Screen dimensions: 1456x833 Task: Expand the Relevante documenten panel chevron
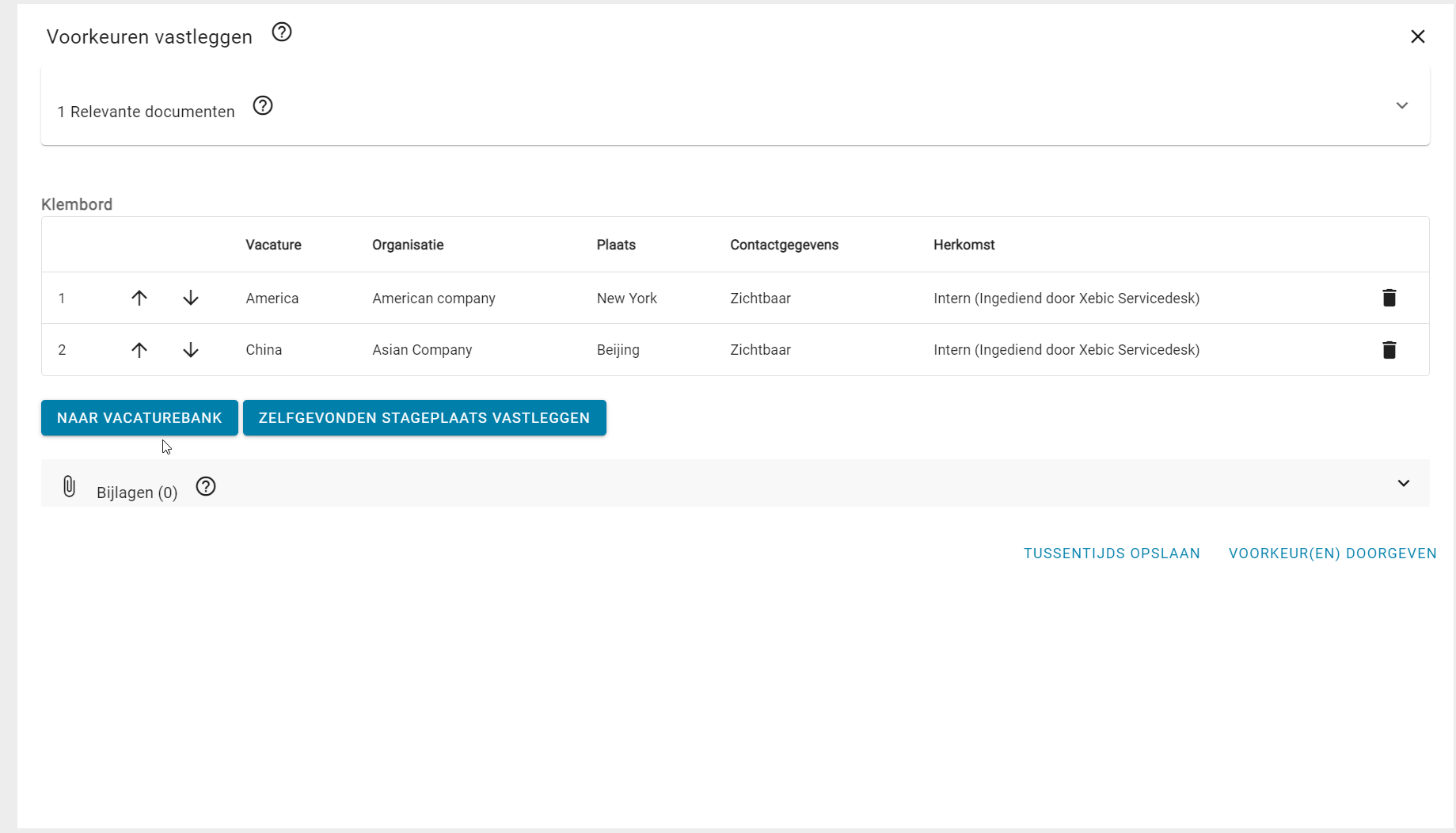coord(1401,105)
